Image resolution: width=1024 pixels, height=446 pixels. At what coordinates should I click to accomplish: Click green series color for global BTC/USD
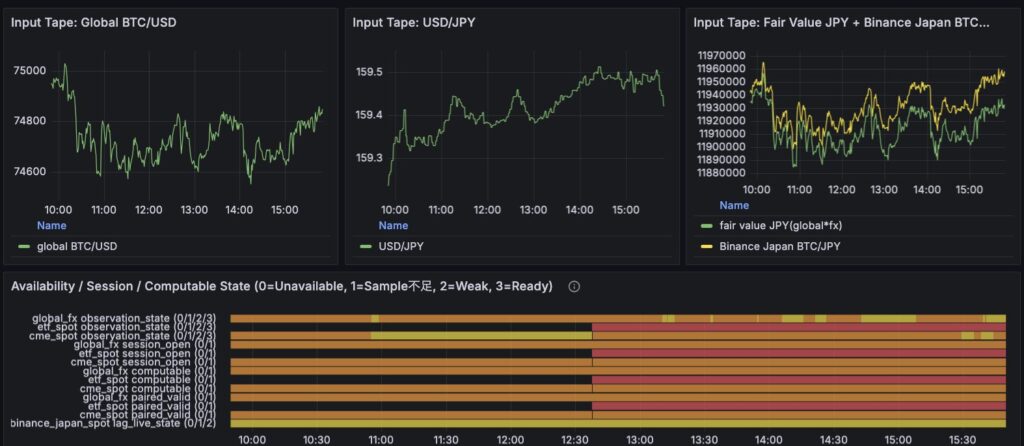[x=24, y=246]
